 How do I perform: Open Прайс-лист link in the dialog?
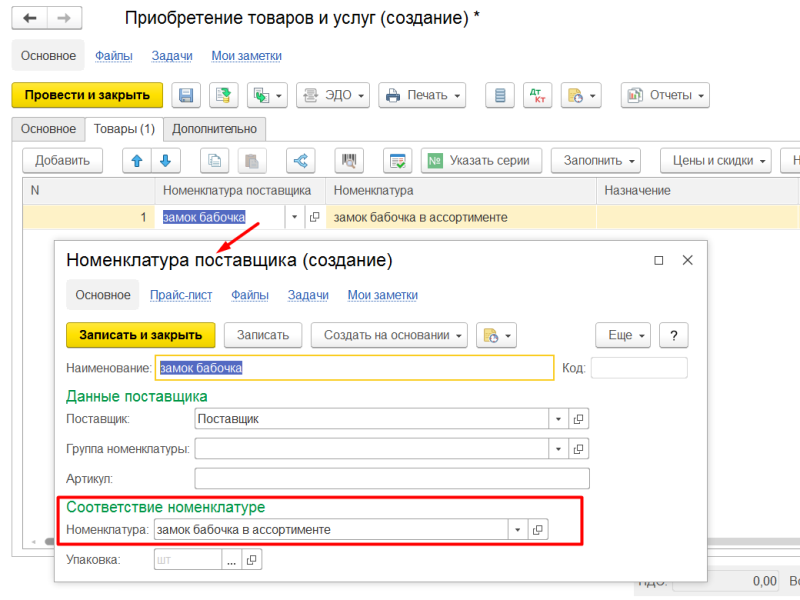click(181, 295)
